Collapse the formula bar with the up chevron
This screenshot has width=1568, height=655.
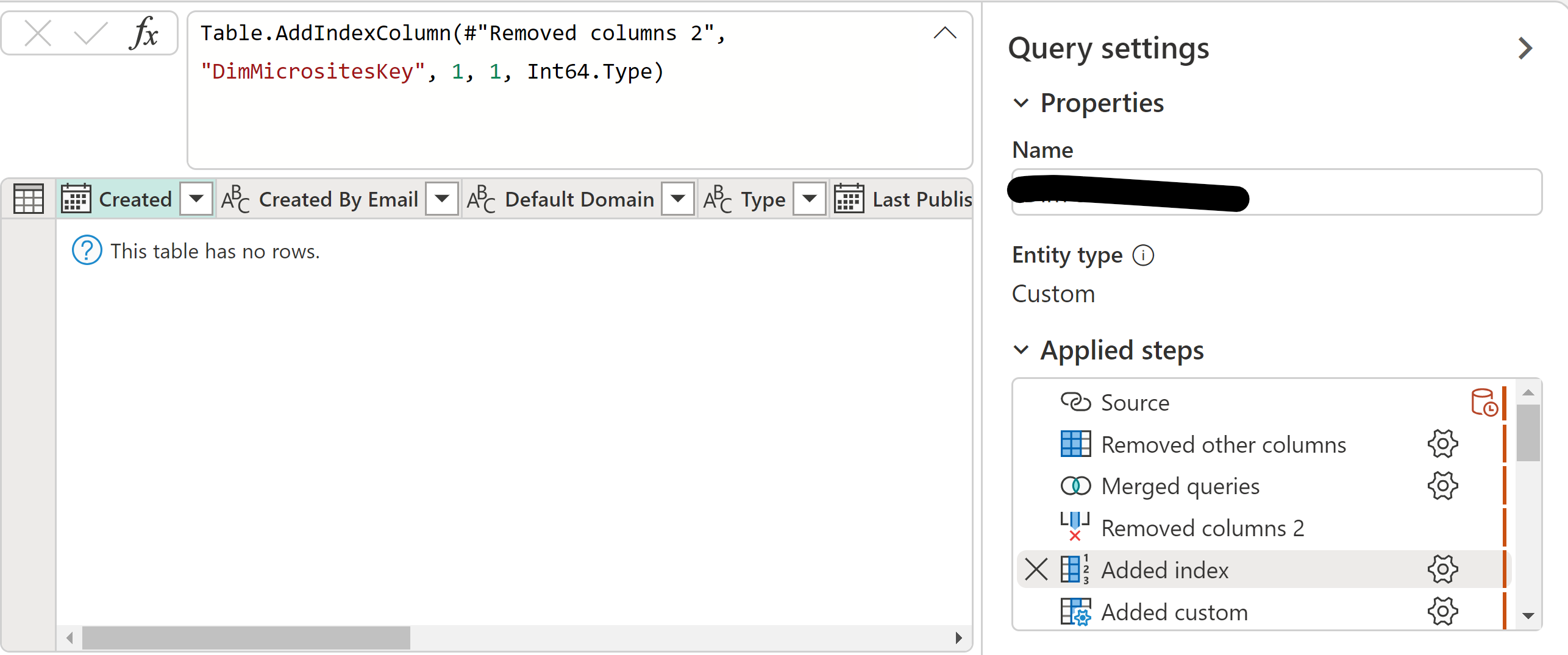pos(945,33)
